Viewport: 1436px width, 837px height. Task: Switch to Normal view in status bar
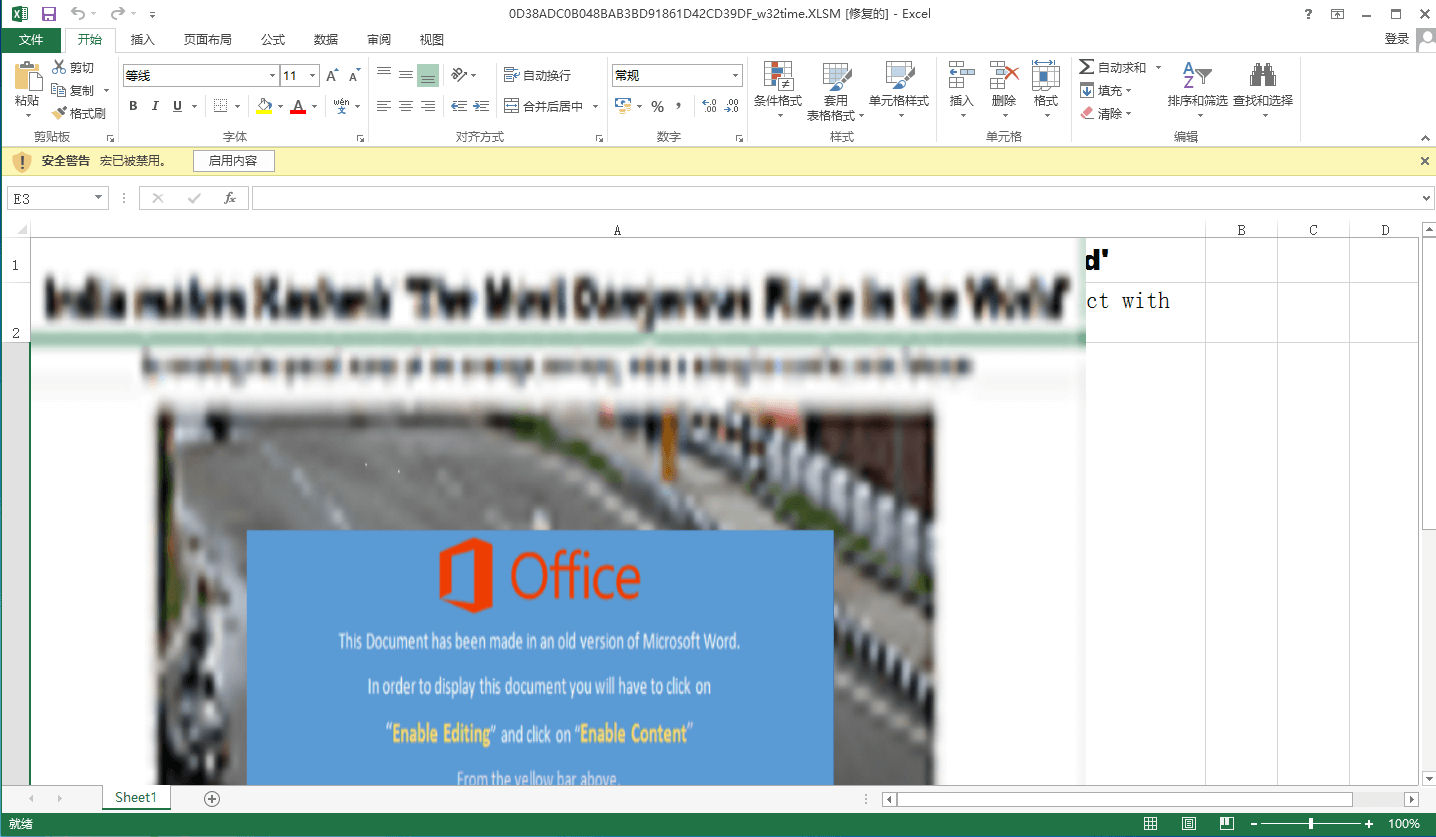click(1151, 824)
